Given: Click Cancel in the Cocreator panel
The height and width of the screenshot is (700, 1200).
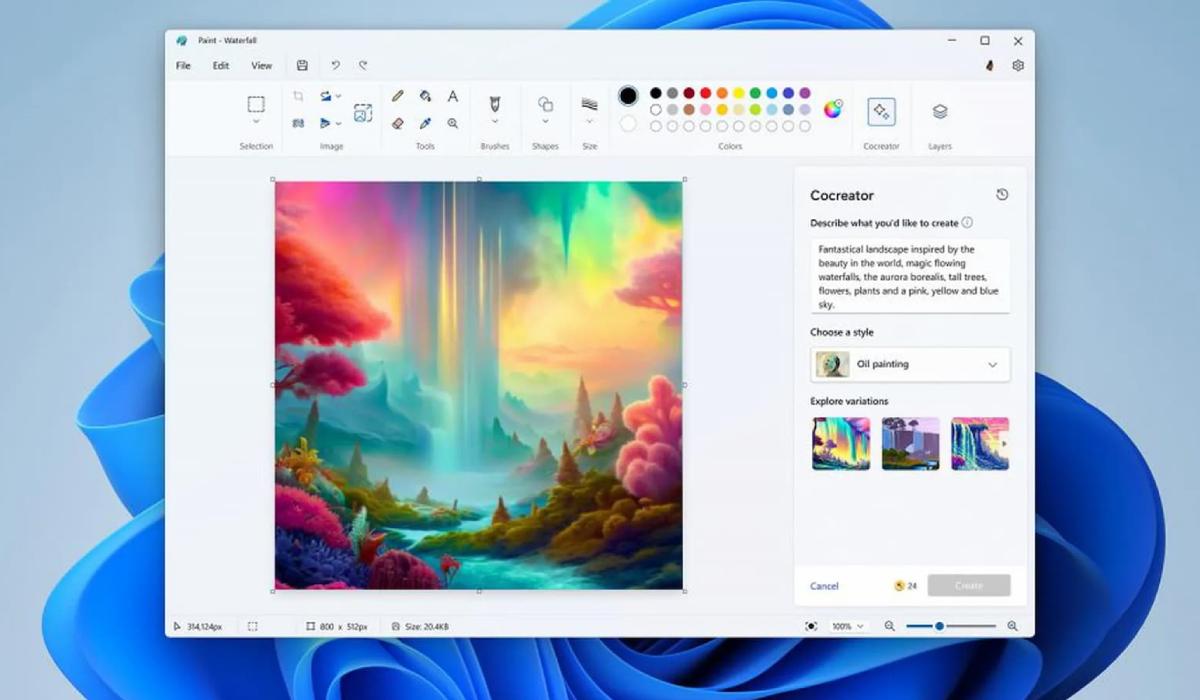Looking at the screenshot, I should pyautogui.click(x=824, y=586).
